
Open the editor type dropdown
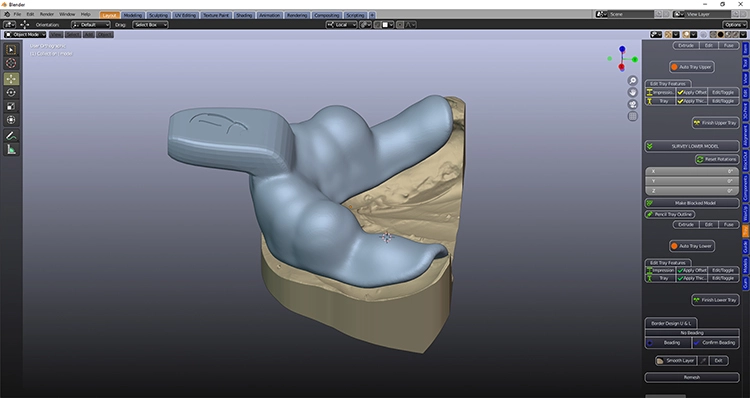(10, 25)
